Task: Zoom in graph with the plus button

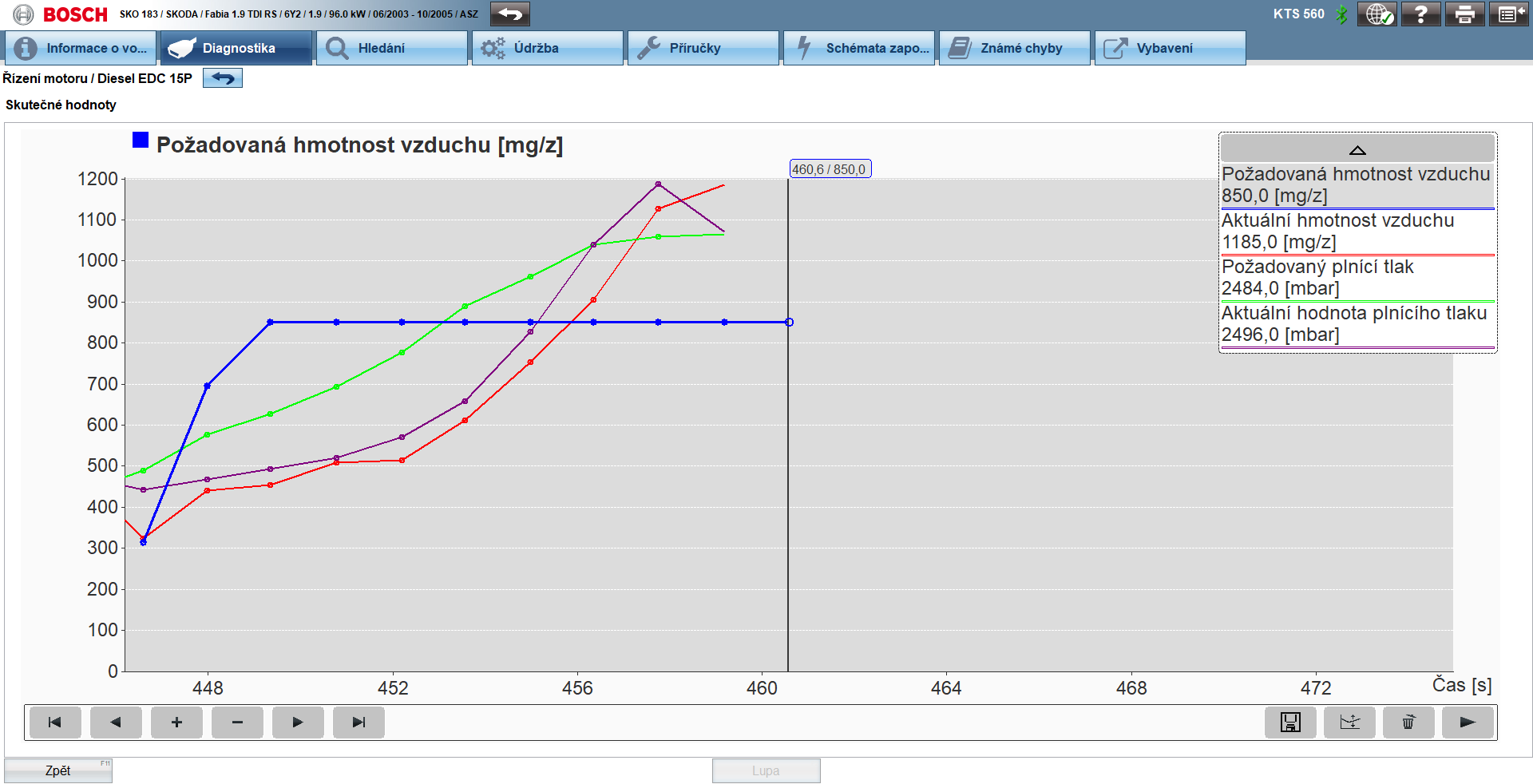Action: click(x=176, y=723)
